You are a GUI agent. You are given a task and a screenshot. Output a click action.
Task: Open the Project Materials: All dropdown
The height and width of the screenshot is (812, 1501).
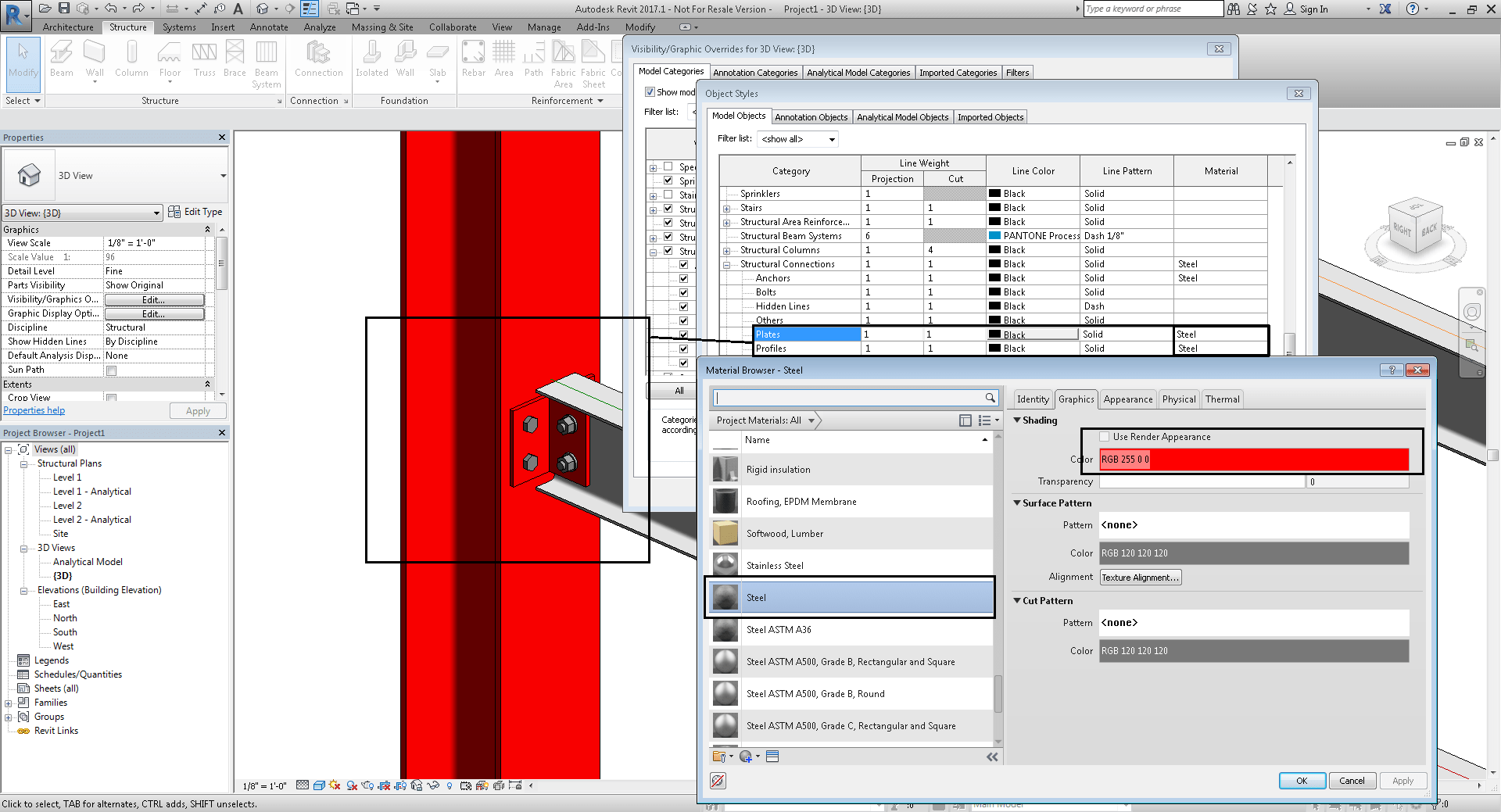point(766,420)
